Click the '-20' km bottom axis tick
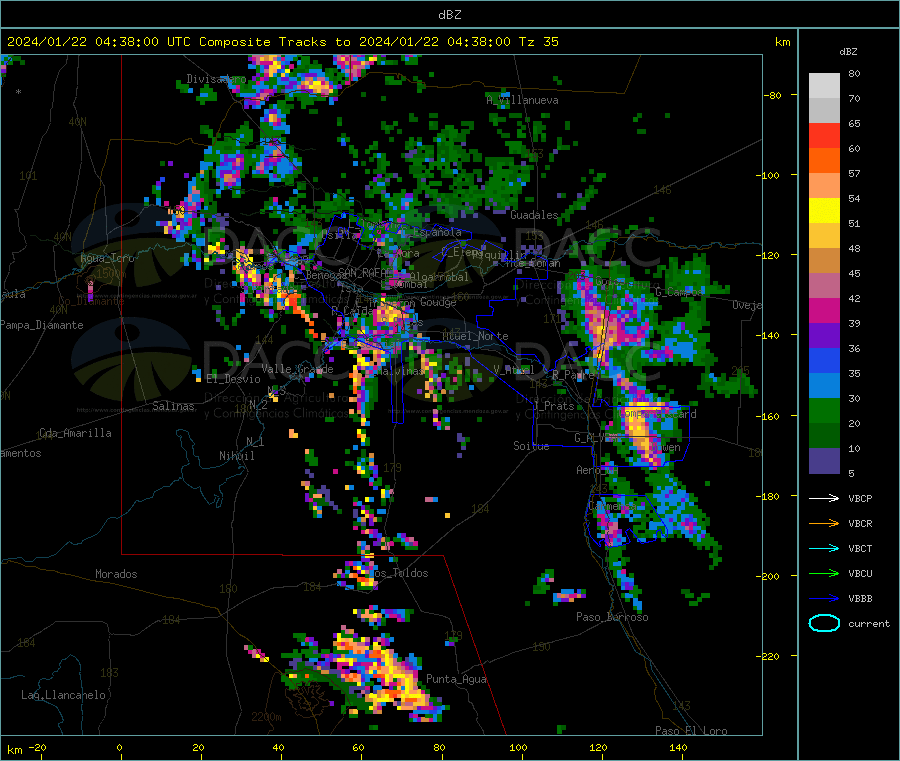 click(x=38, y=748)
